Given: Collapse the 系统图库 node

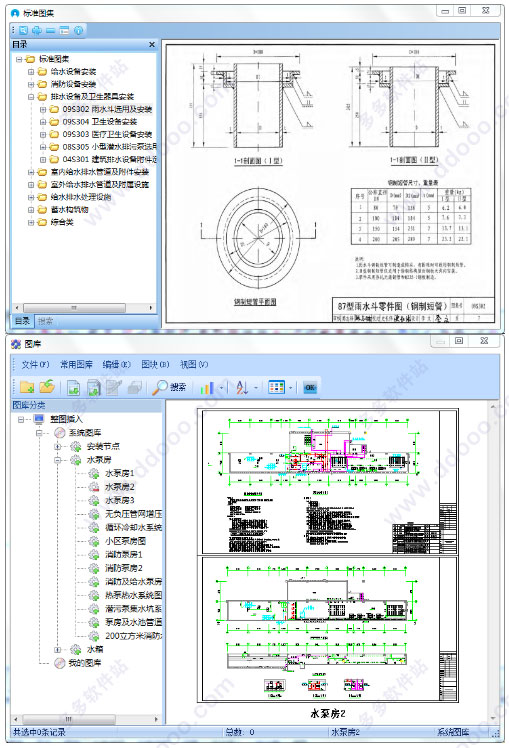Looking at the screenshot, I should coord(40,433).
